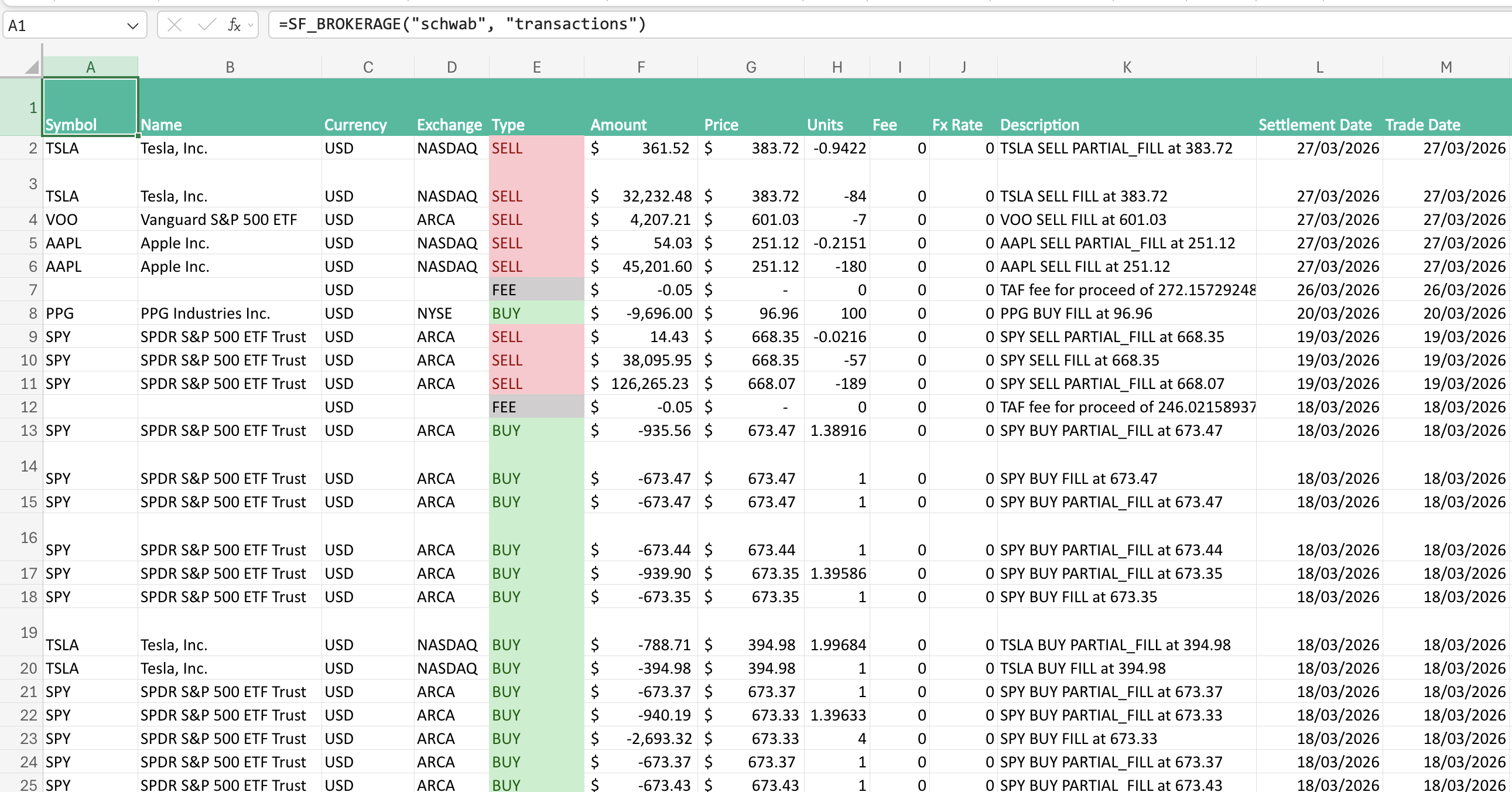Screen dimensions: 1512x792
Task: Click the Name Box showing A1
Action: [x=74, y=25]
